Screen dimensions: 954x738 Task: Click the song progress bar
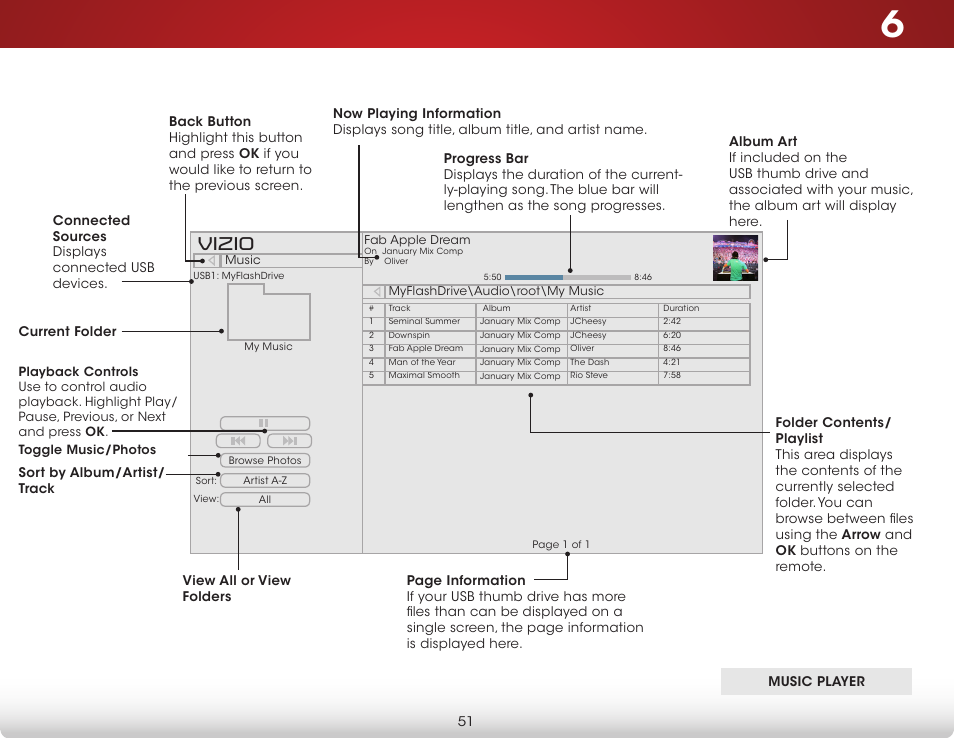click(x=567, y=277)
